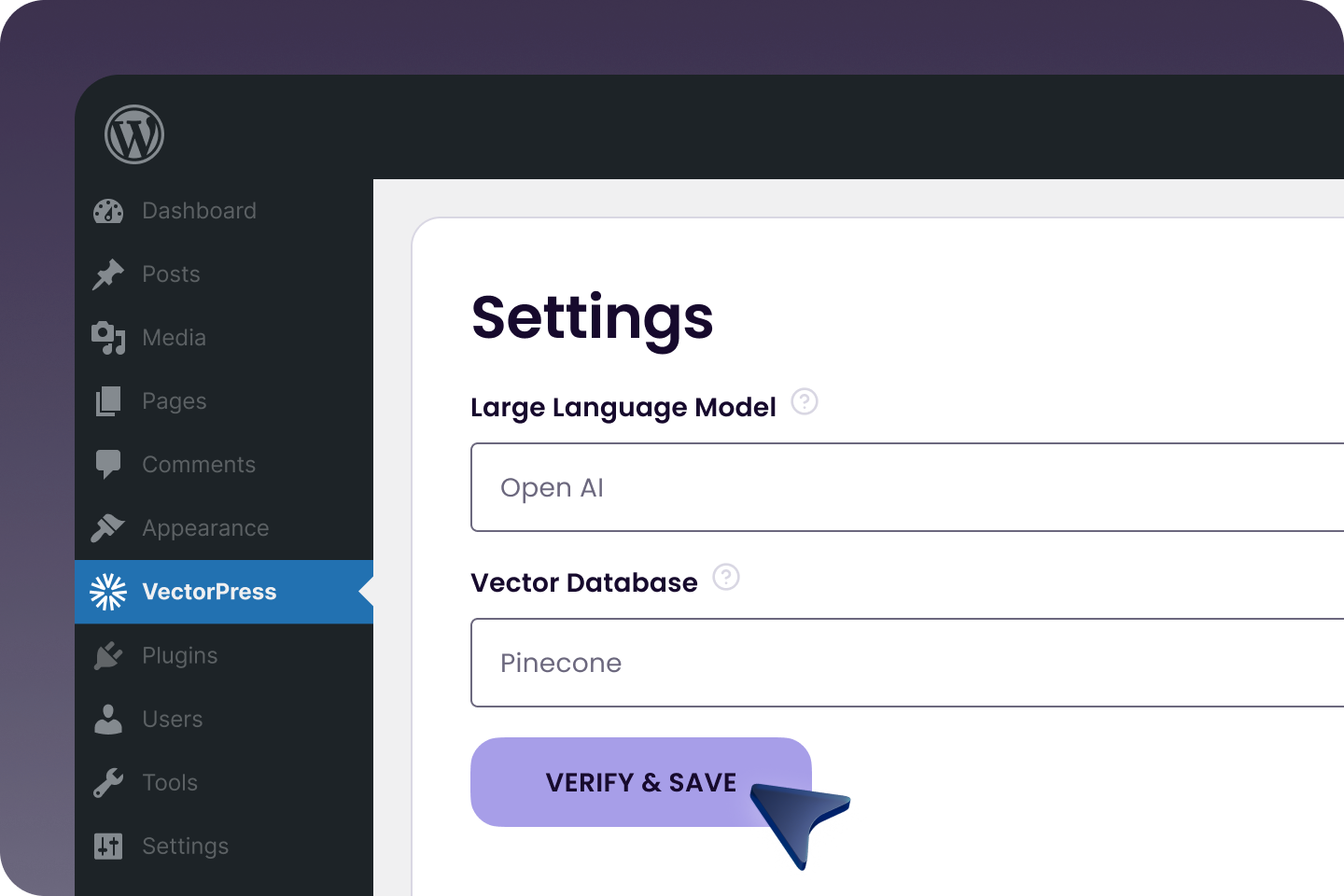Click the Plugins plug icon
The width and height of the screenshot is (1344, 896).
[108, 655]
